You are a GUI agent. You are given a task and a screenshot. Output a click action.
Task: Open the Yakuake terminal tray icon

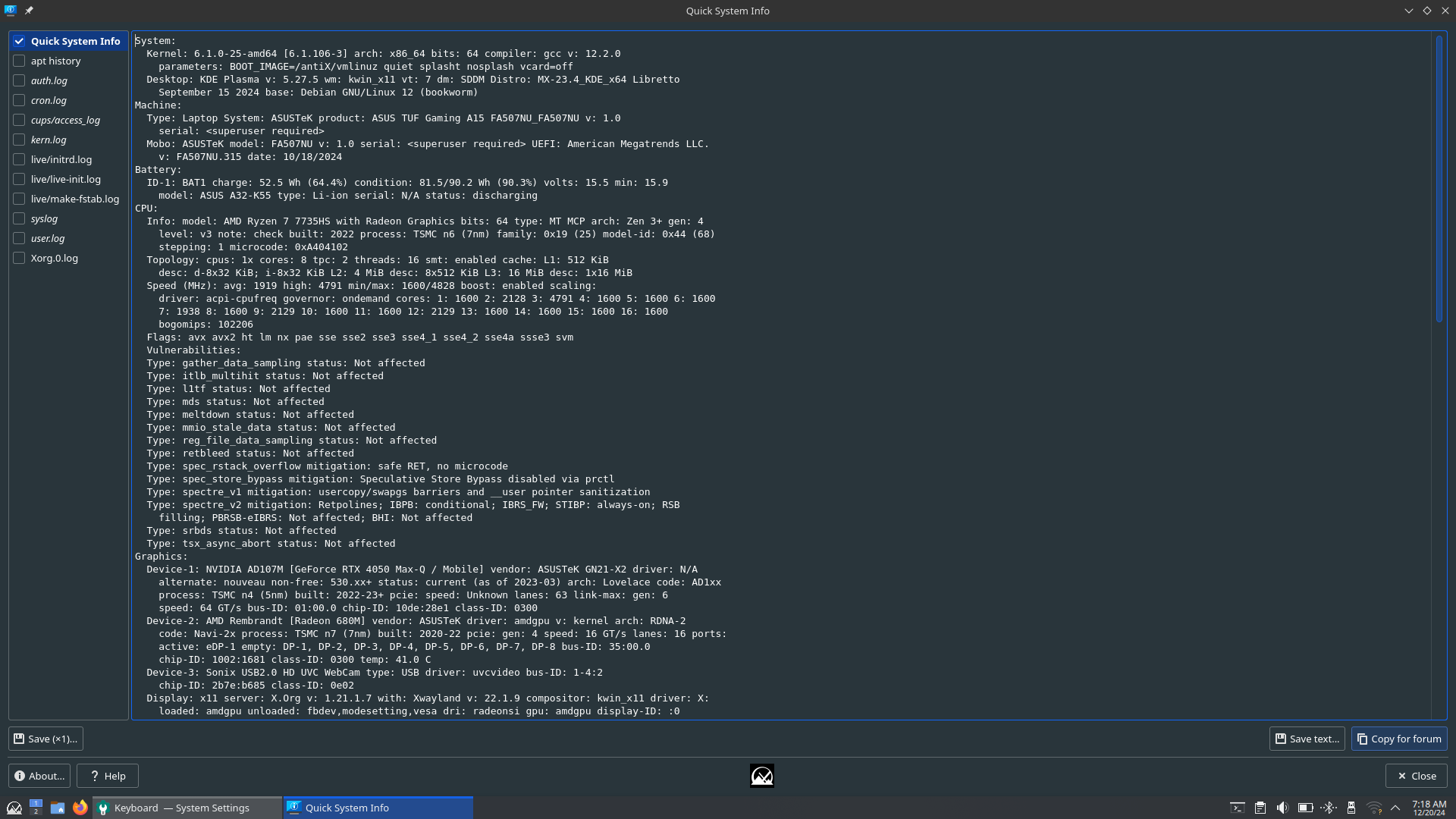(1237, 808)
